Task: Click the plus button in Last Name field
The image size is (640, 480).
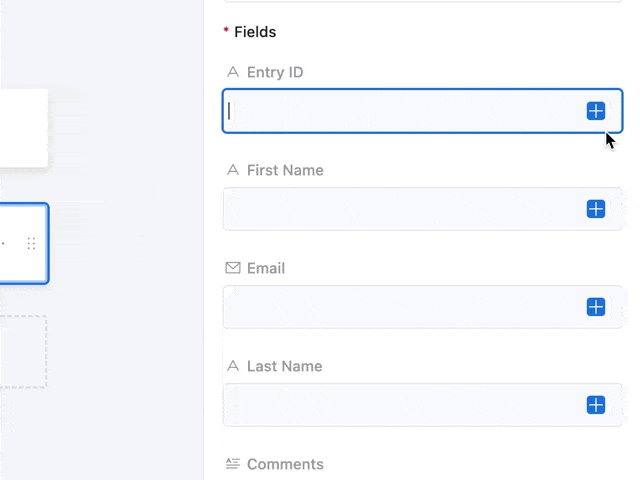Action: pos(596,405)
